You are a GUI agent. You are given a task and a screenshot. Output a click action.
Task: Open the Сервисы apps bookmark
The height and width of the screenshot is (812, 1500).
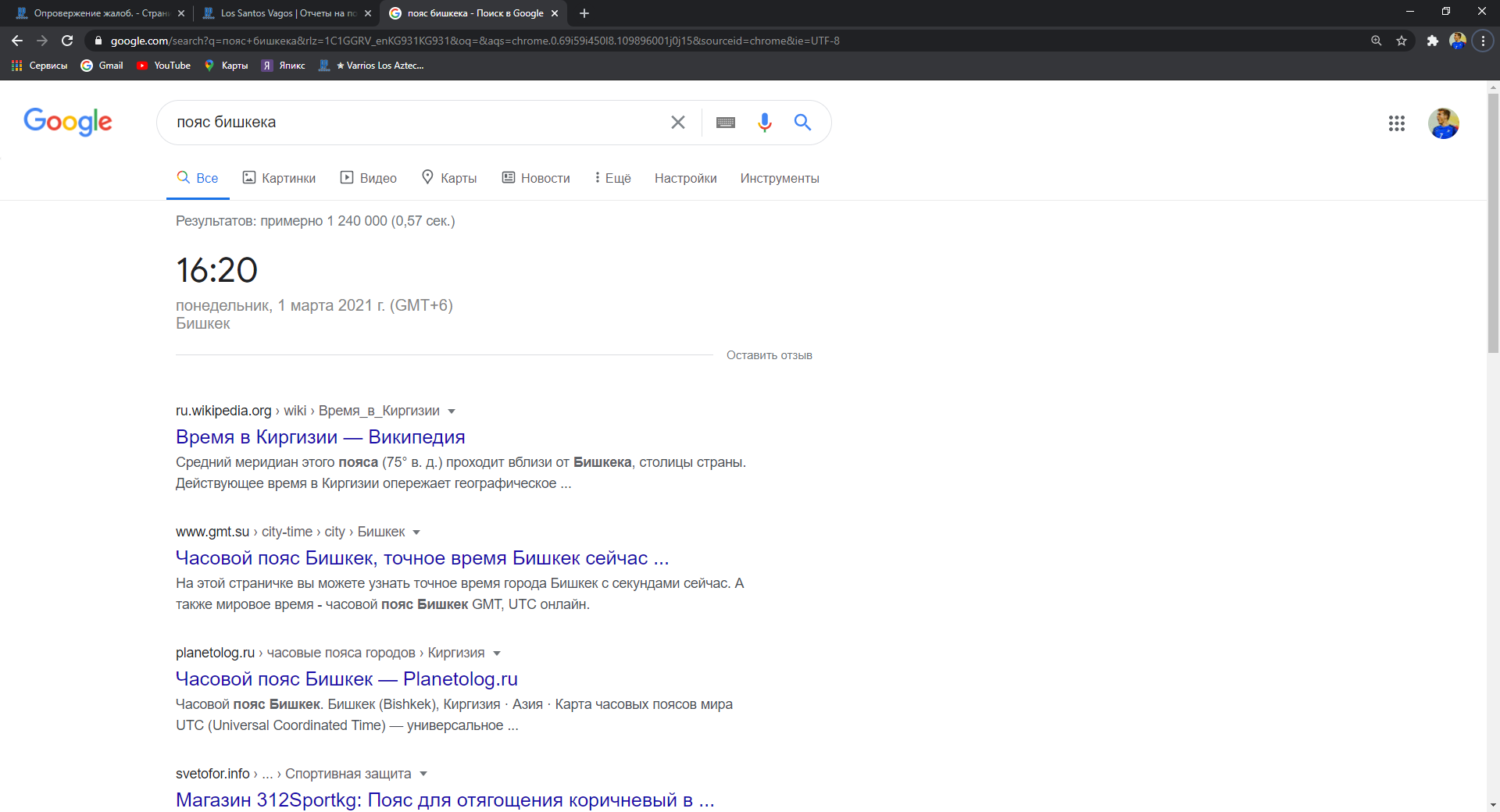tap(39, 66)
